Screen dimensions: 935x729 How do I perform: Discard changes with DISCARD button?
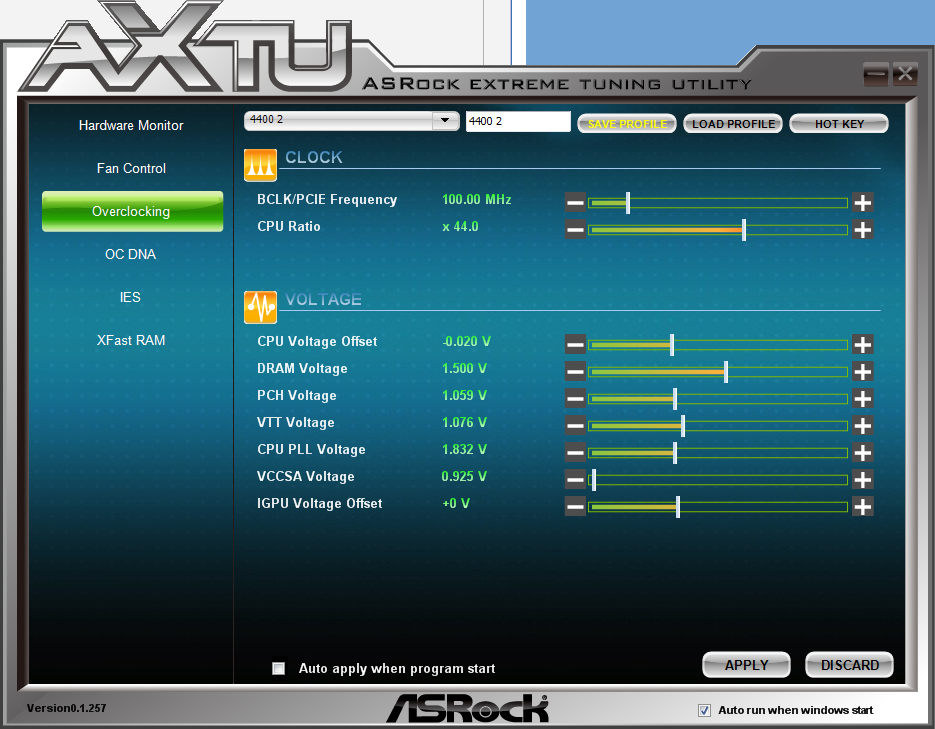(850, 665)
